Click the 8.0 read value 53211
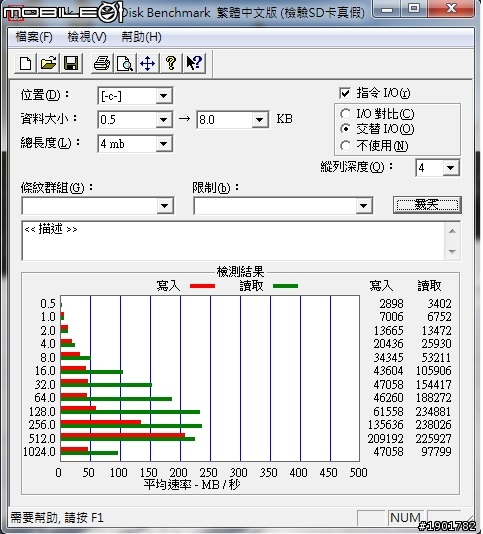This screenshot has width=483, height=534. coord(436,358)
